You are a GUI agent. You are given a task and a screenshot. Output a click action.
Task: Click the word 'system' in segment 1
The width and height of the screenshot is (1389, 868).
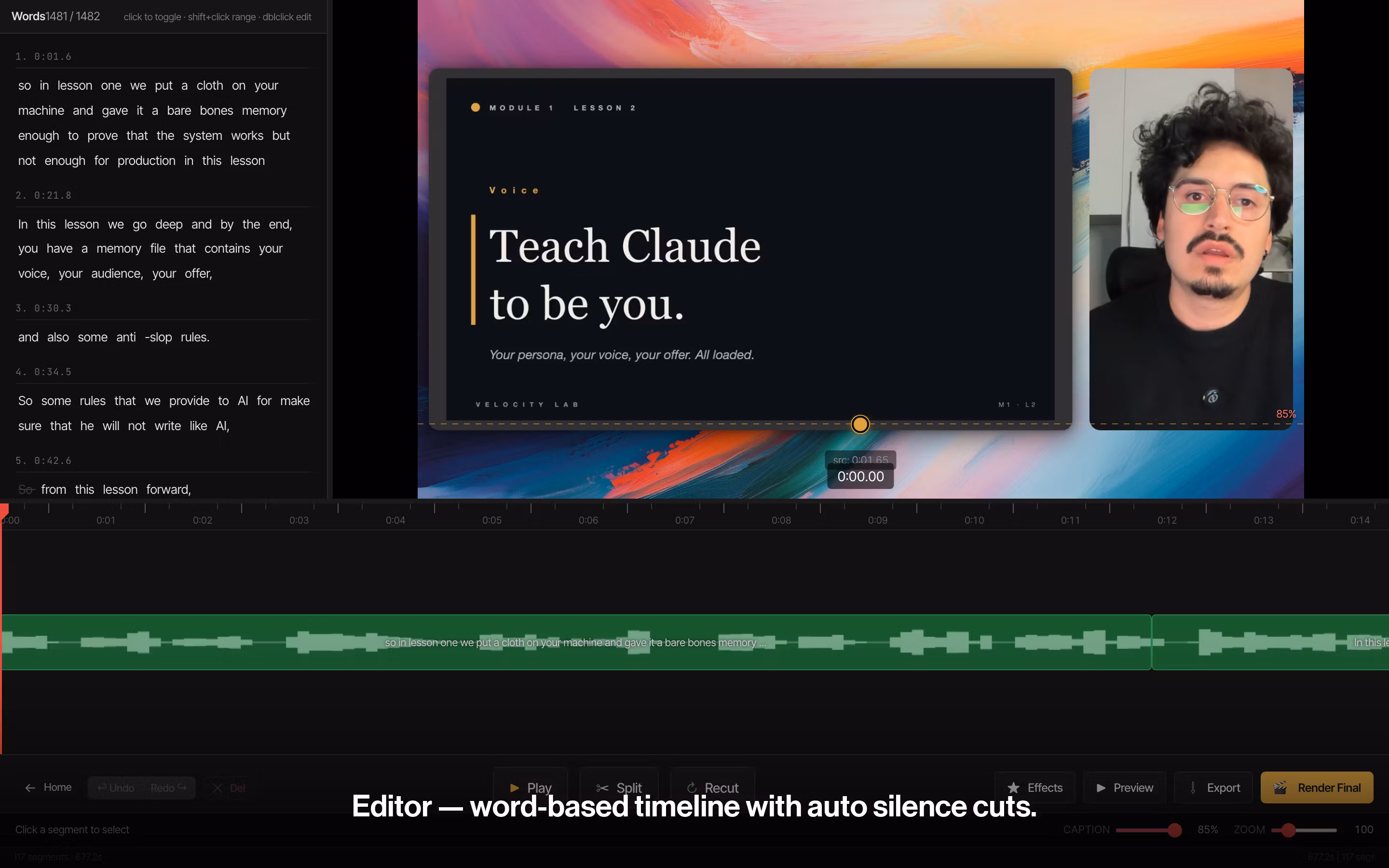click(x=203, y=136)
